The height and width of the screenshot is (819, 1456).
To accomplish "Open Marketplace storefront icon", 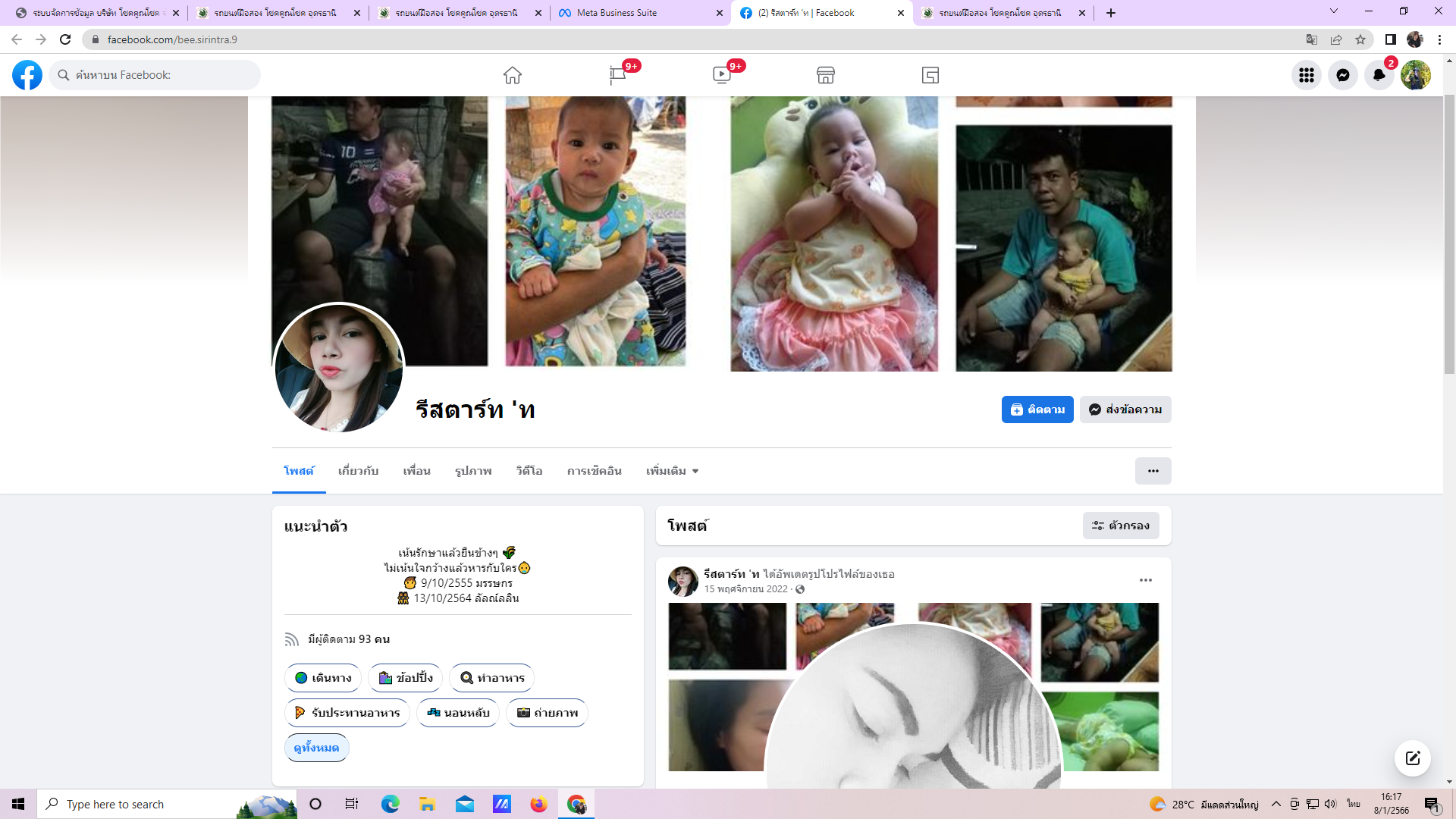I will pyautogui.click(x=826, y=75).
